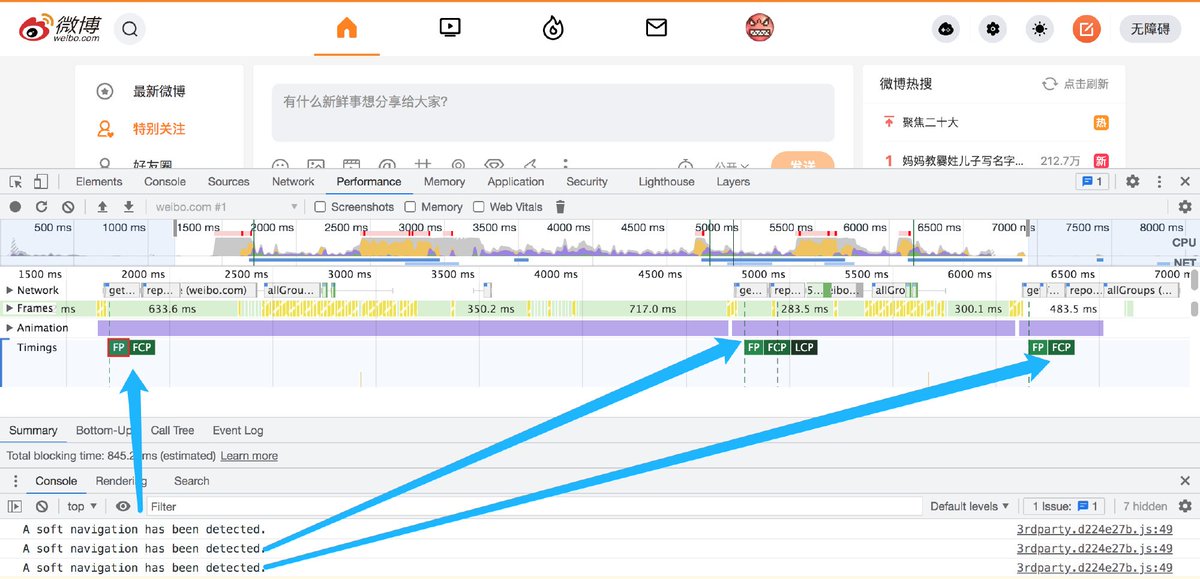Open the Event Log tab
The width and height of the screenshot is (1200, 579).
click(238, 431)
